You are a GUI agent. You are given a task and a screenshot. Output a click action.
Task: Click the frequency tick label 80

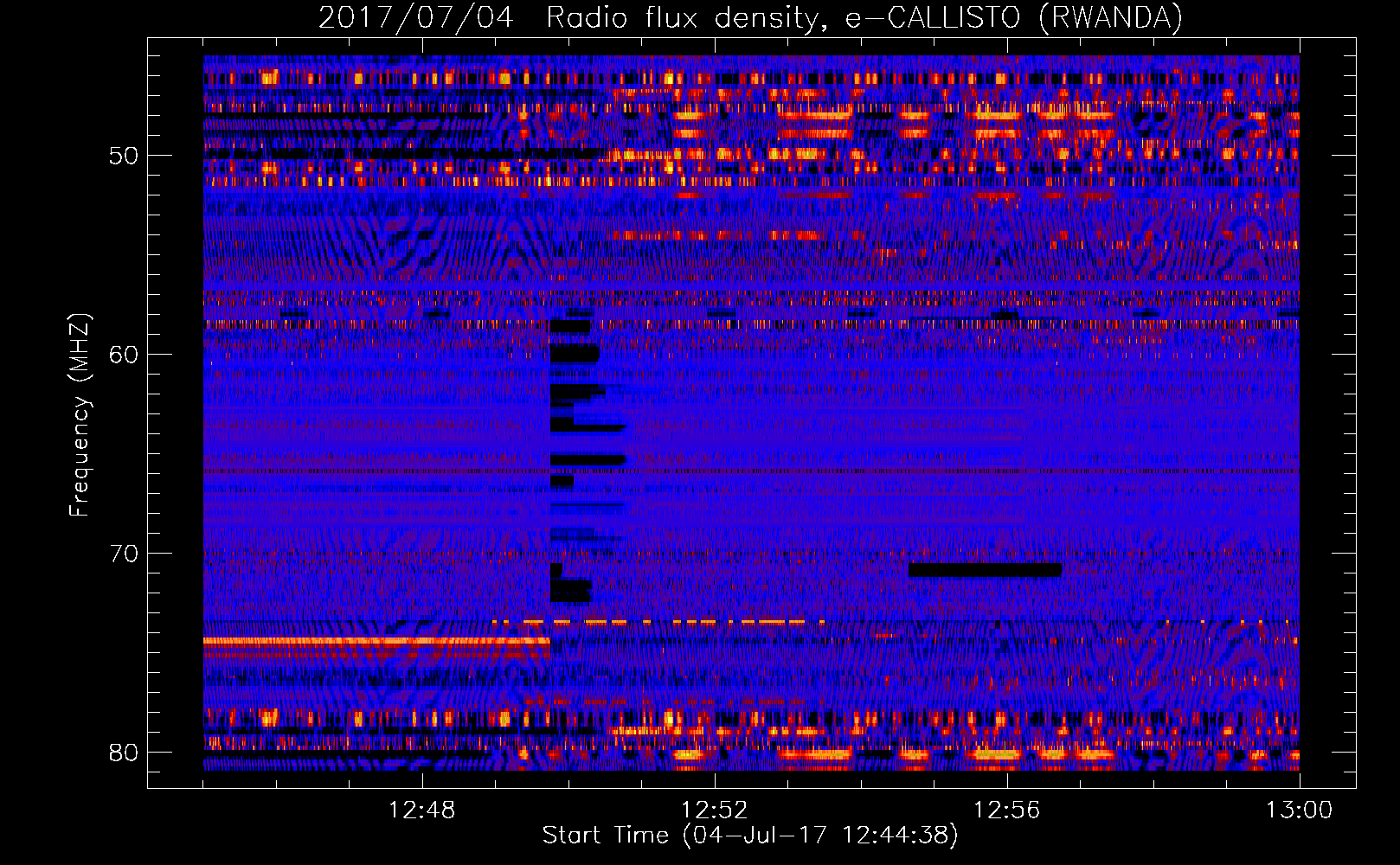(x=124, y=753)
